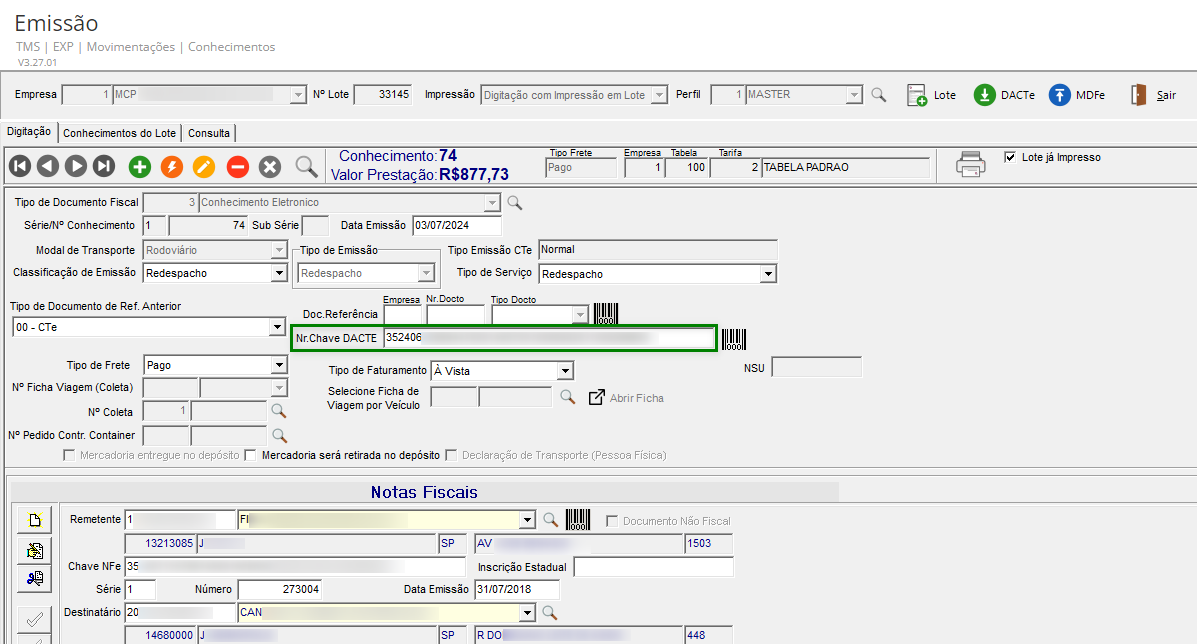Add new conhecimento with green plus icon
The width and height of the screenshot is (1197, 644).
140,166
